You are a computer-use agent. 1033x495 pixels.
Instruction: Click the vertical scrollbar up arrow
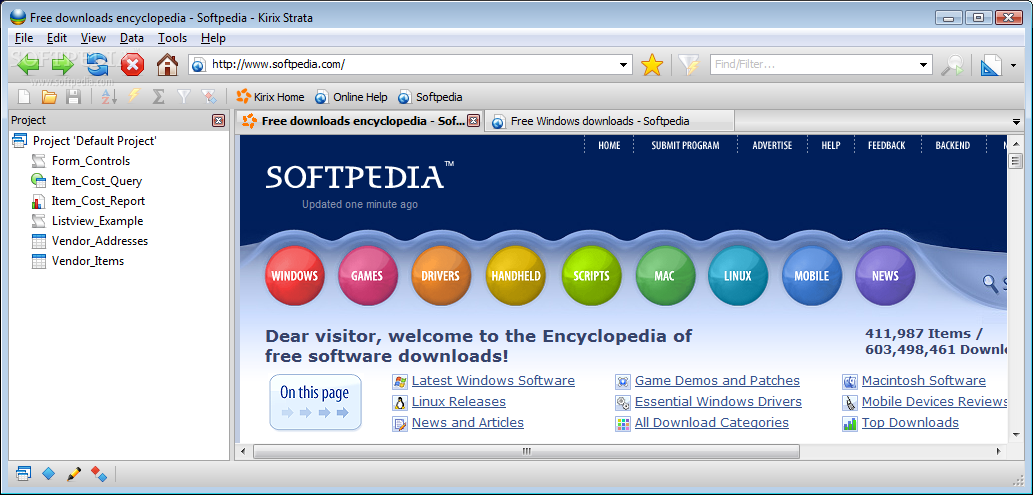tap(1015, 142)
